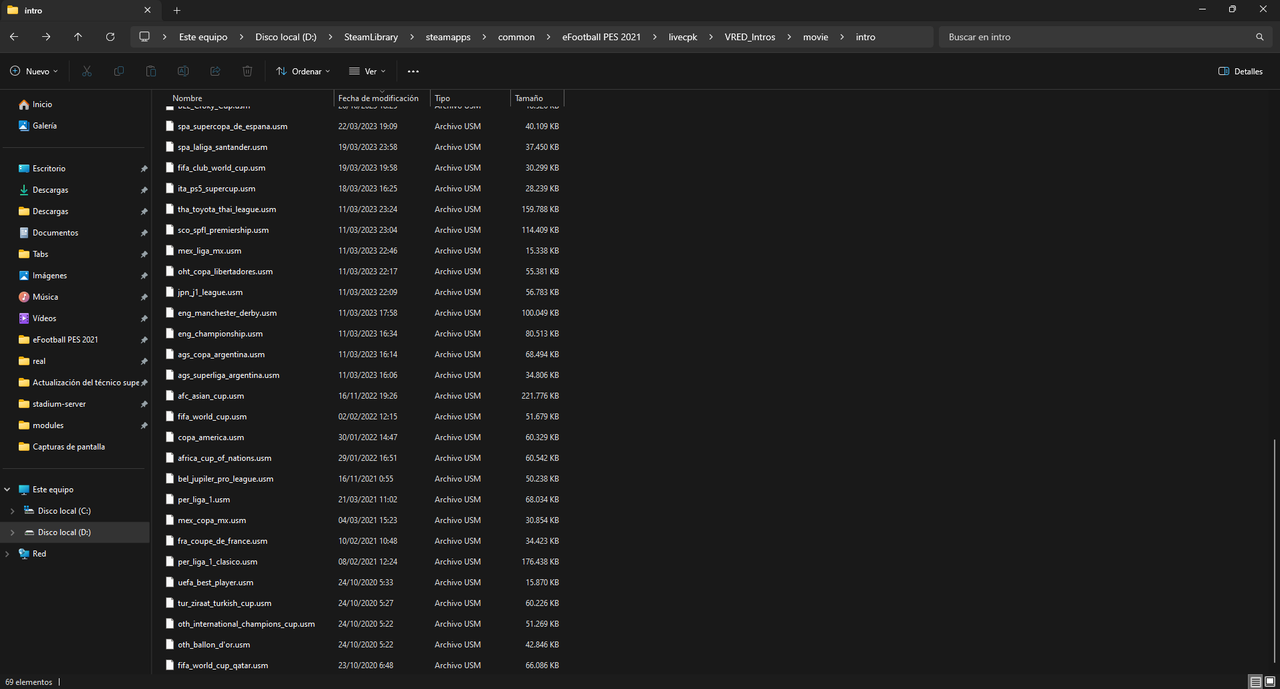Open the Ordenar sort dropdown
The width and height of the screenshot is (1280, 689).
[x=303, y=71]
